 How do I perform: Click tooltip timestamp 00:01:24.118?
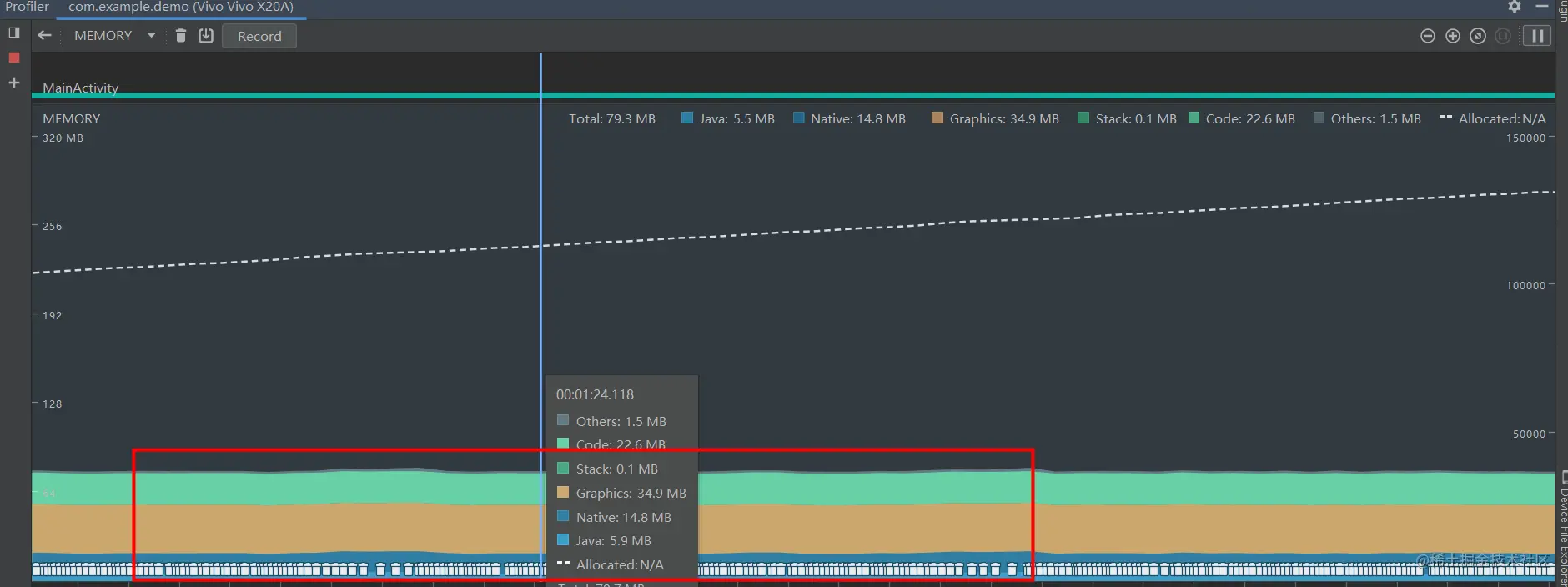(x=595, y=394)
